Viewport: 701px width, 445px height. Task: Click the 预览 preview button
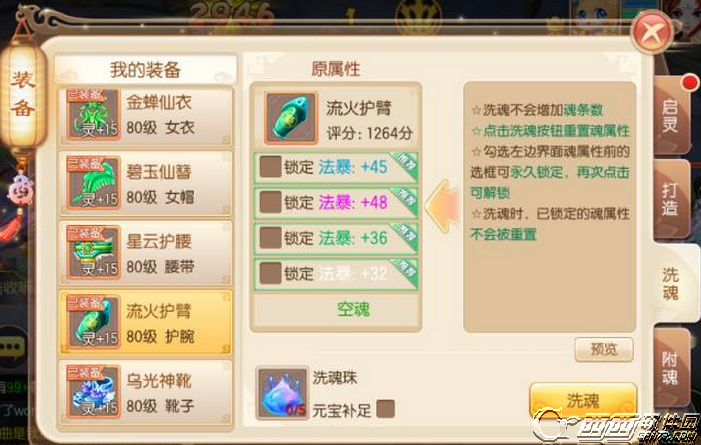604,349
